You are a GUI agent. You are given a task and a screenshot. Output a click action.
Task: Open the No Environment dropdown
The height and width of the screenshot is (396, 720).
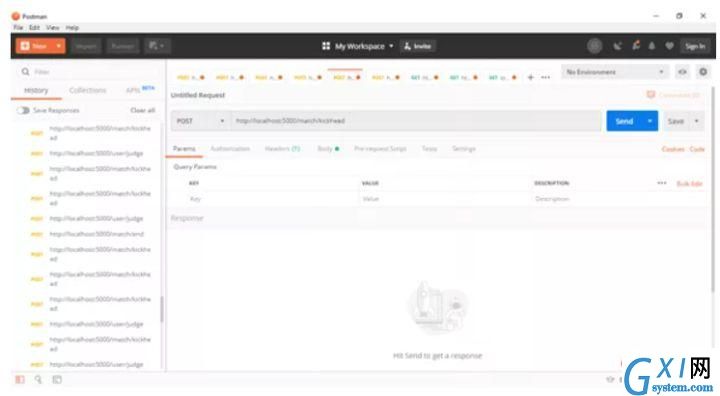[x=614, y=72]
